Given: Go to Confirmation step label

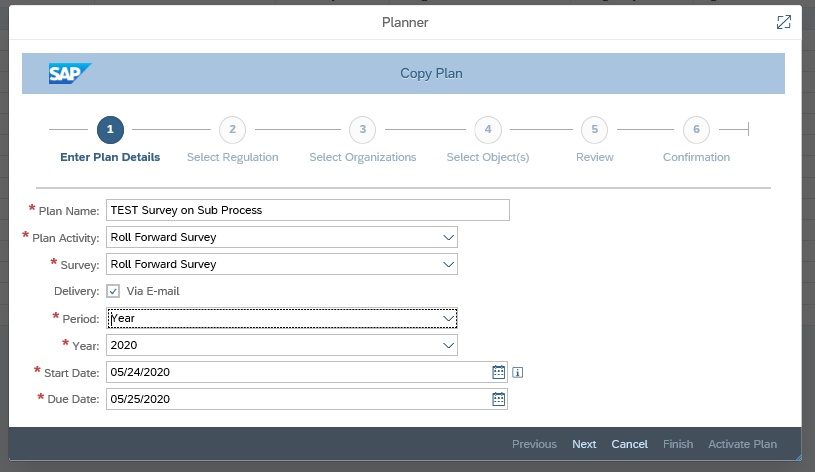Looking at the screenshot, I should (x=696, y=157).
